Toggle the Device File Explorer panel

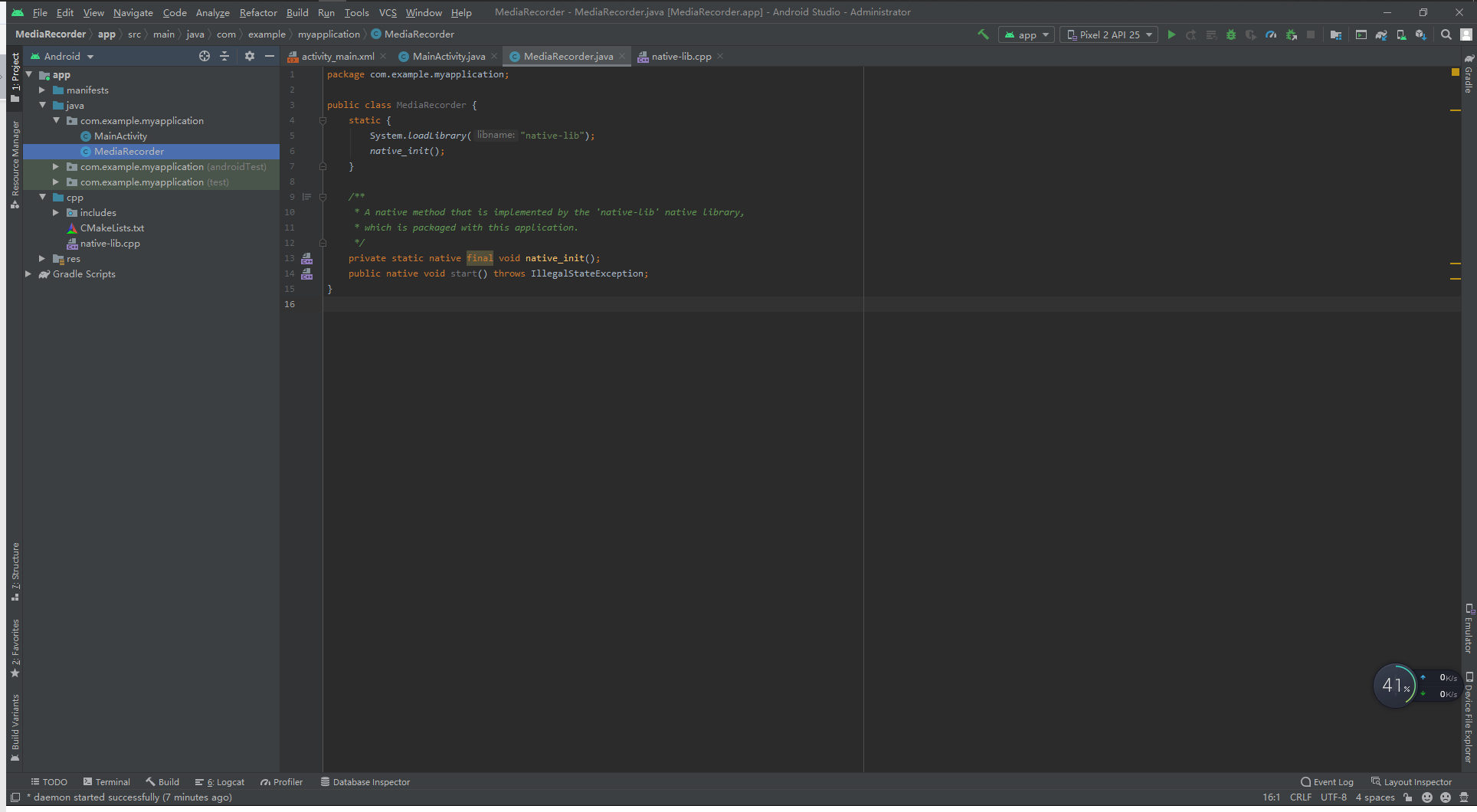point(1469,718)
